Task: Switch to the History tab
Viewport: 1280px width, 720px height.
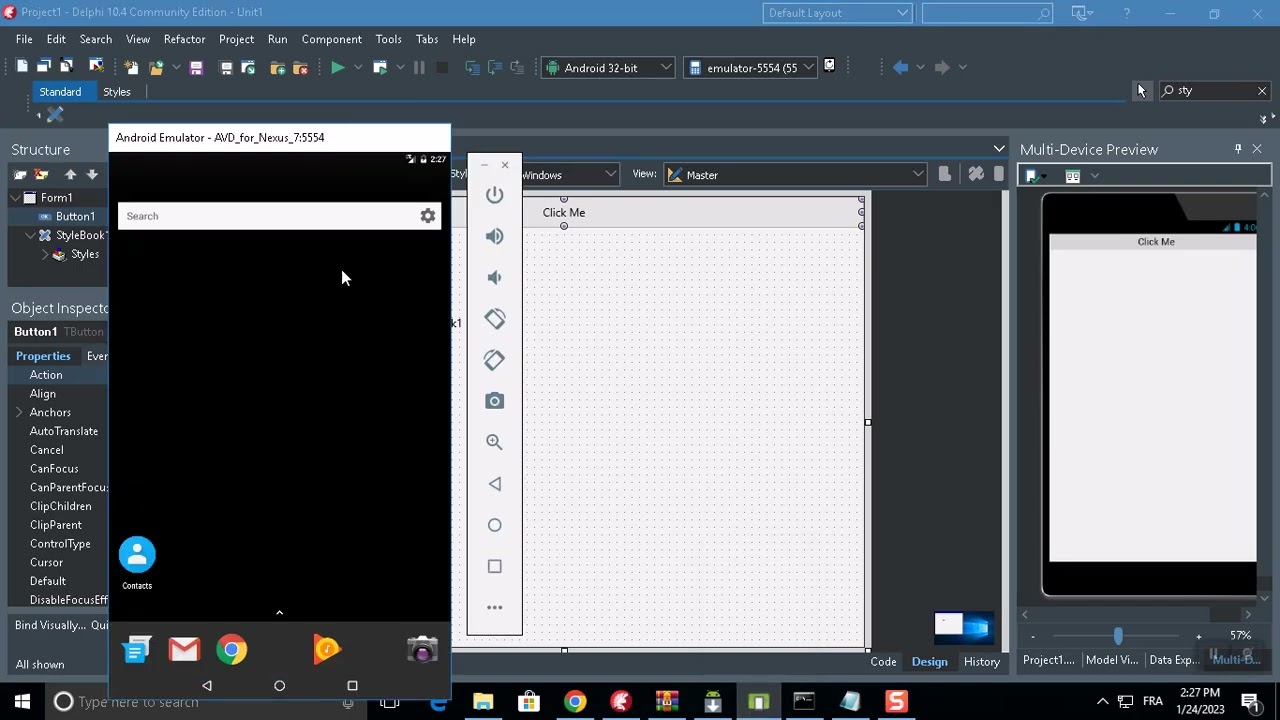Action: tap(981, 661)
